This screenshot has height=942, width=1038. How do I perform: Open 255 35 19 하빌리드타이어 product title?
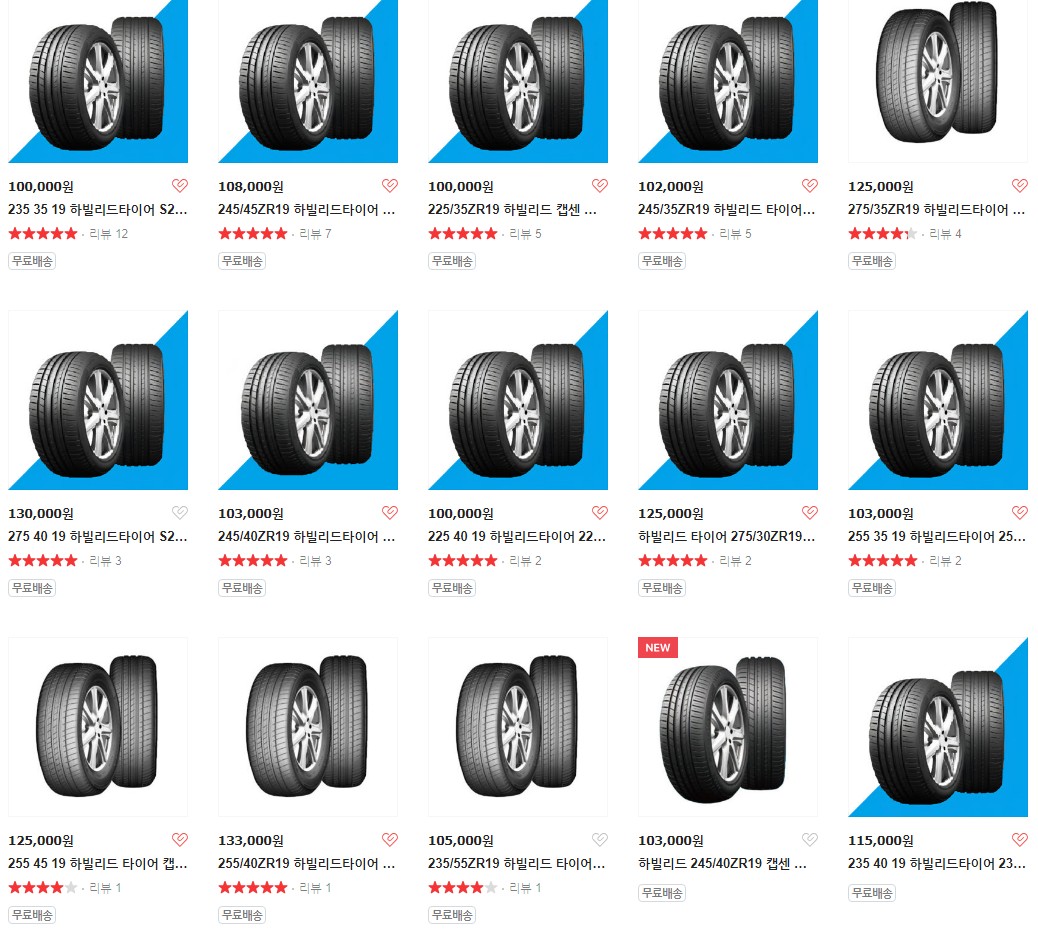937,537
